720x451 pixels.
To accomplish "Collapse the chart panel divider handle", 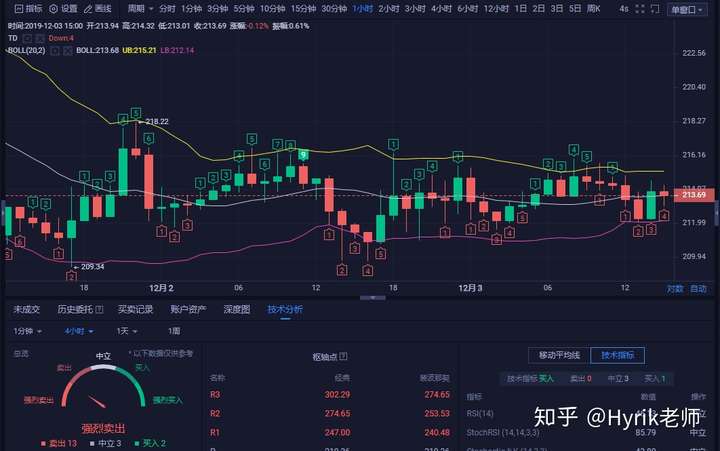I will [372, 298].
